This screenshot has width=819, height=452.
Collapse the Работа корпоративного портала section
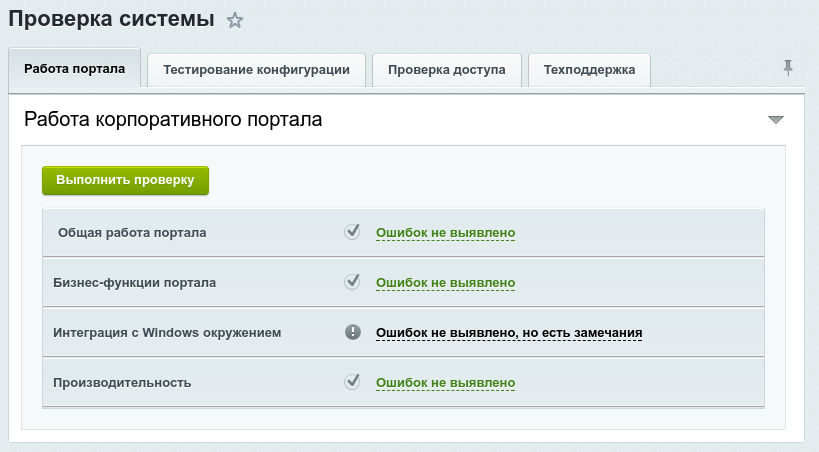[x=776, y=120]
